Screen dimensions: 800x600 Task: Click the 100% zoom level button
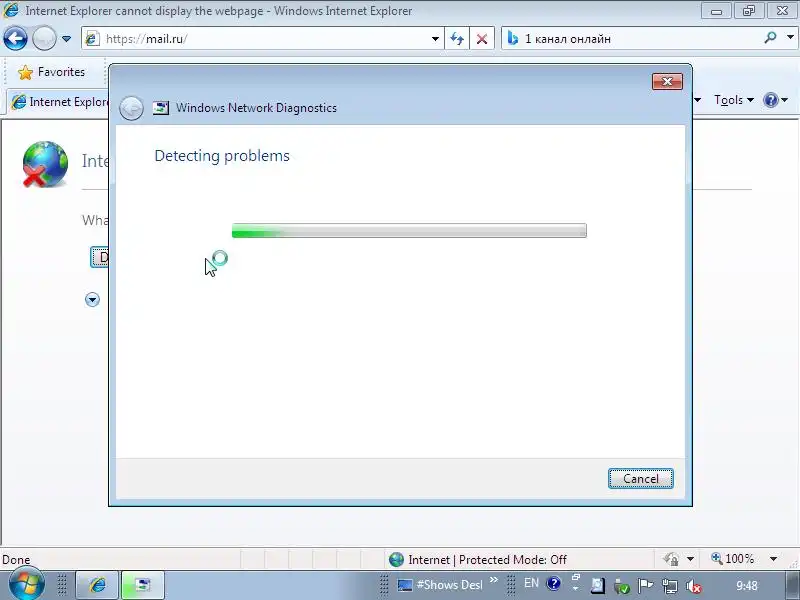733,559
